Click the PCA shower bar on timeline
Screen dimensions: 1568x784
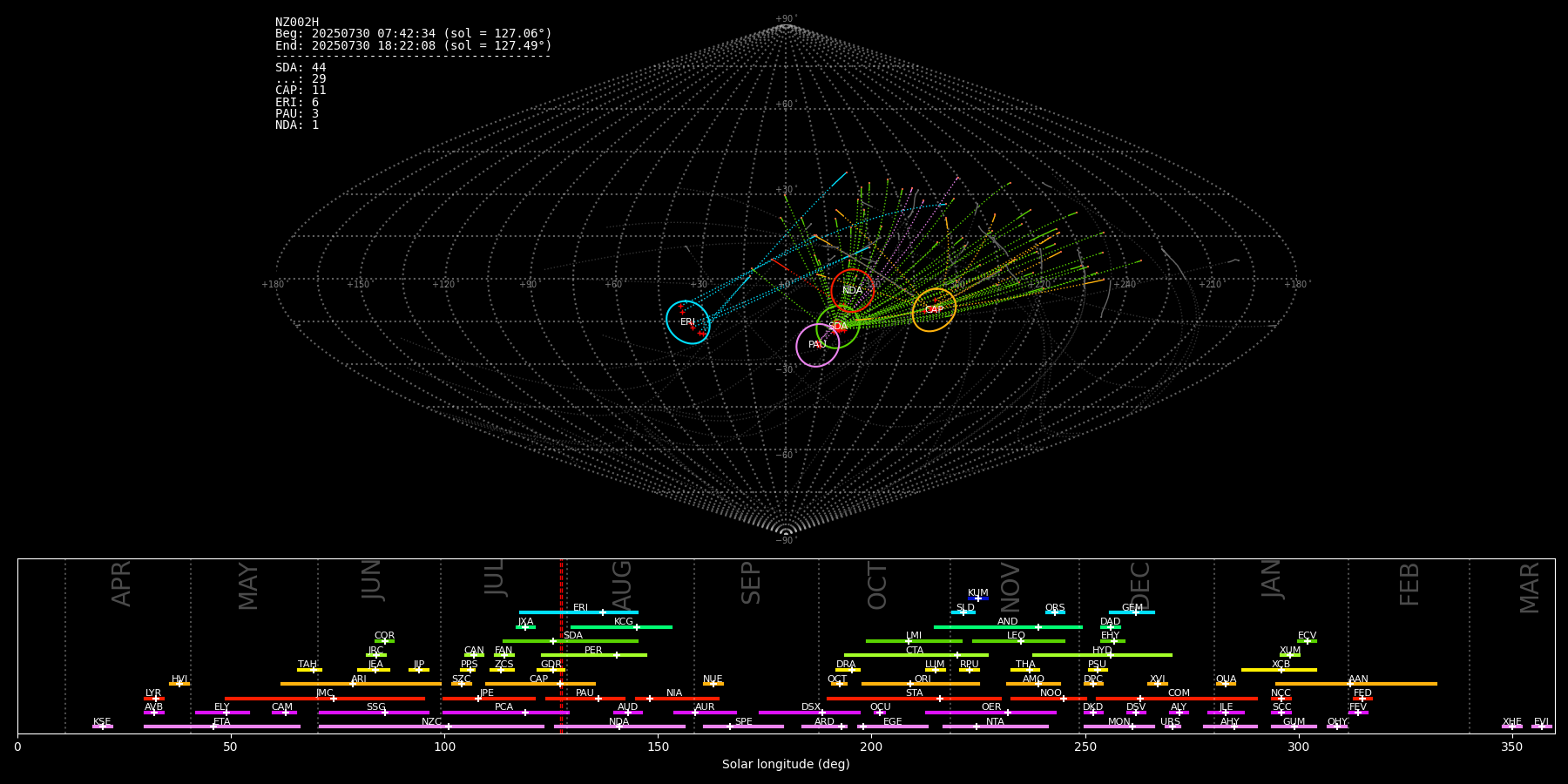(505, 713)
